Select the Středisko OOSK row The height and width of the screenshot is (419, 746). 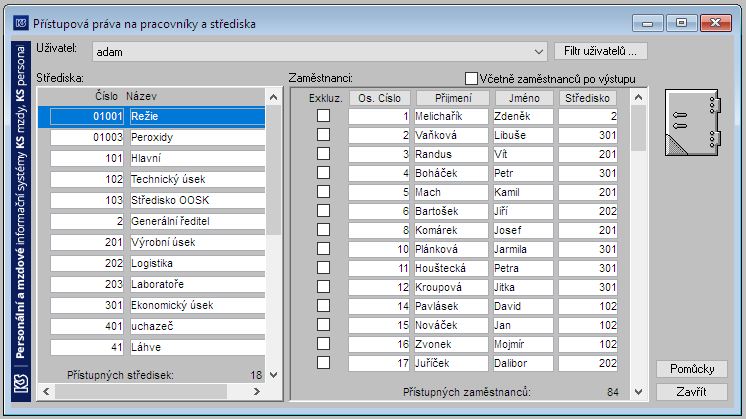[x=157, y=200]
